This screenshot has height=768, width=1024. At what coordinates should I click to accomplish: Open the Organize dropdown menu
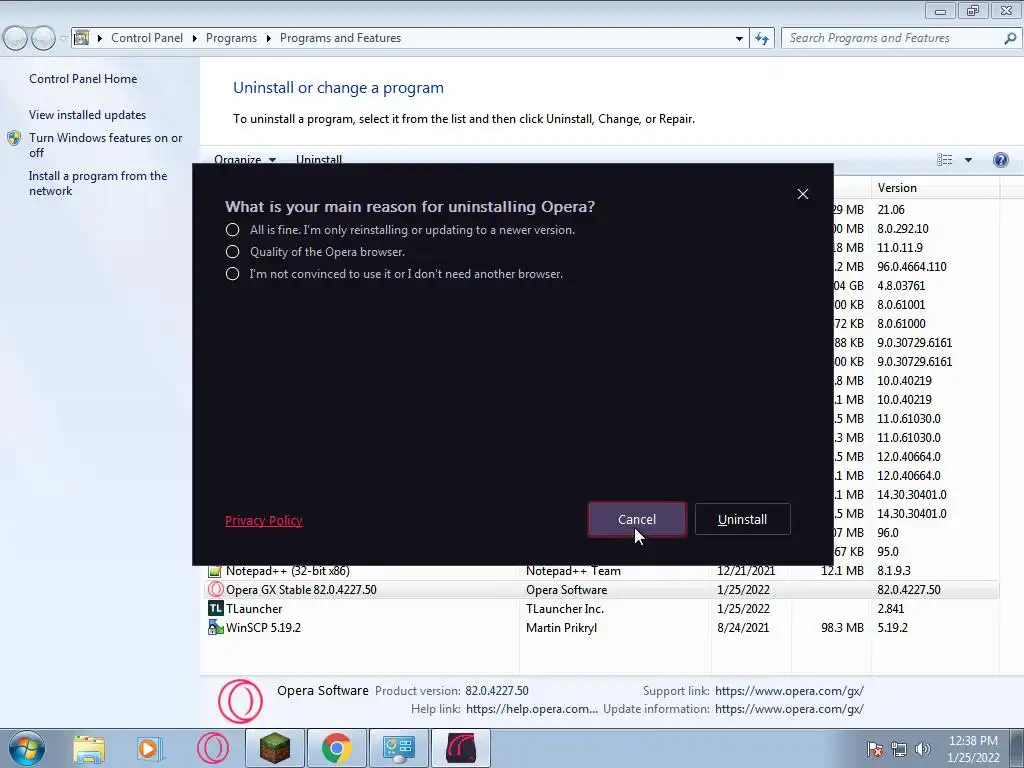(245, 159)
